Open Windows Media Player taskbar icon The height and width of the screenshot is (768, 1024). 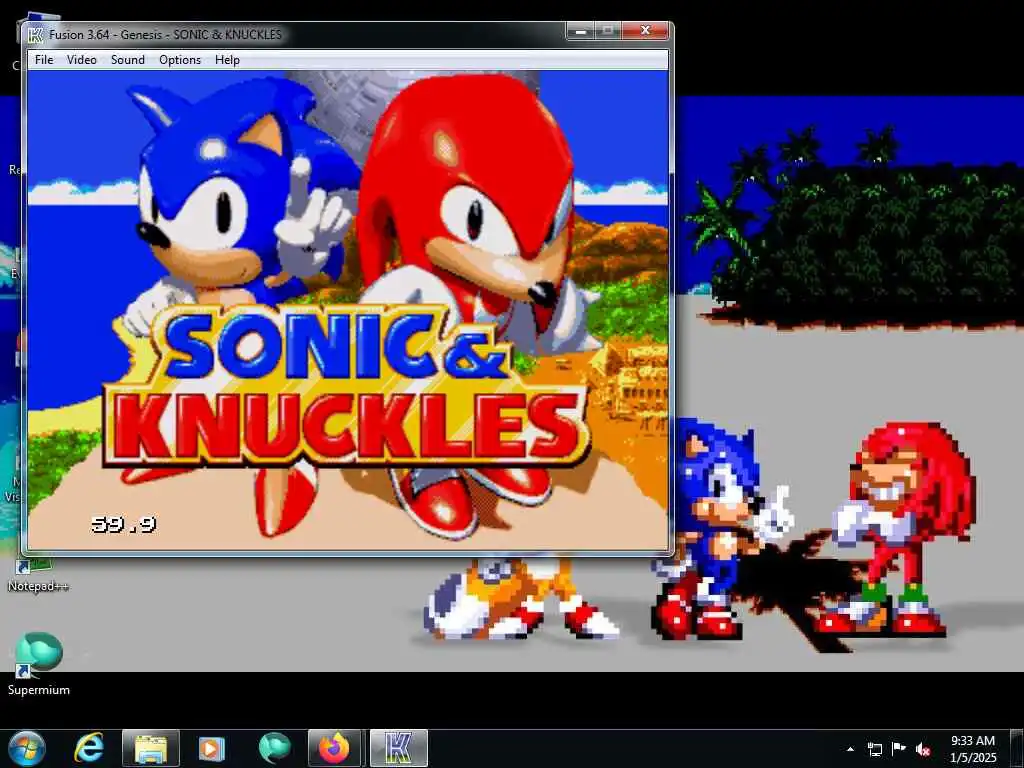(x=211, y=748)
